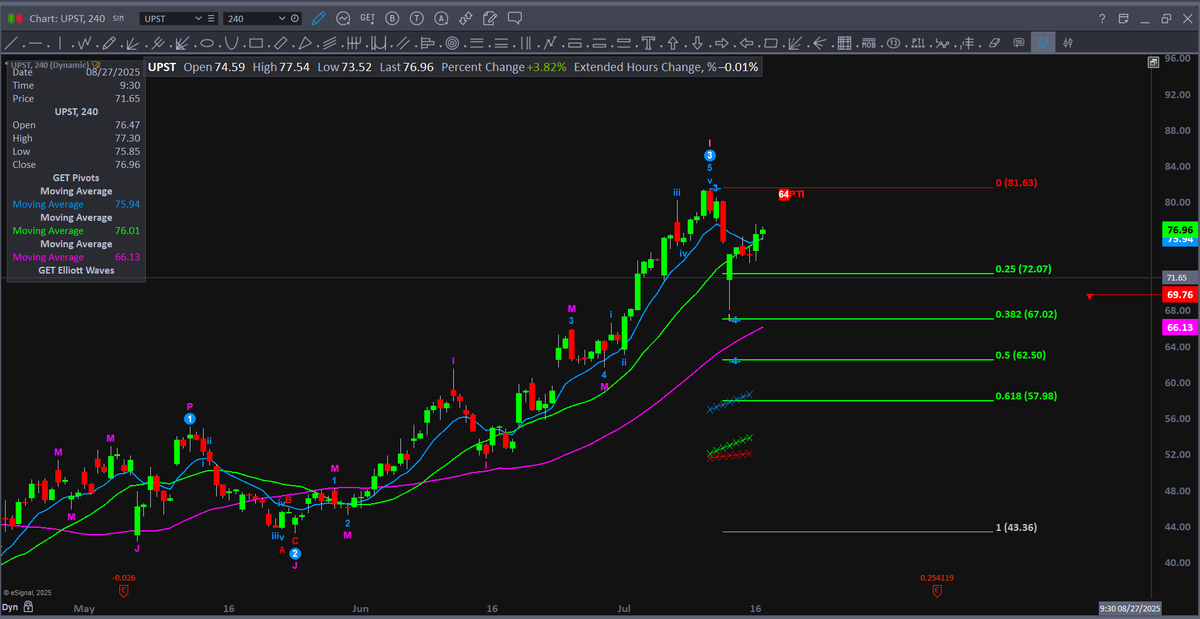Image resolution: width=1200 pixels, height=619 pixels.
Task: Toggle the red window link indicator
Action: click(x=19, y=18)
